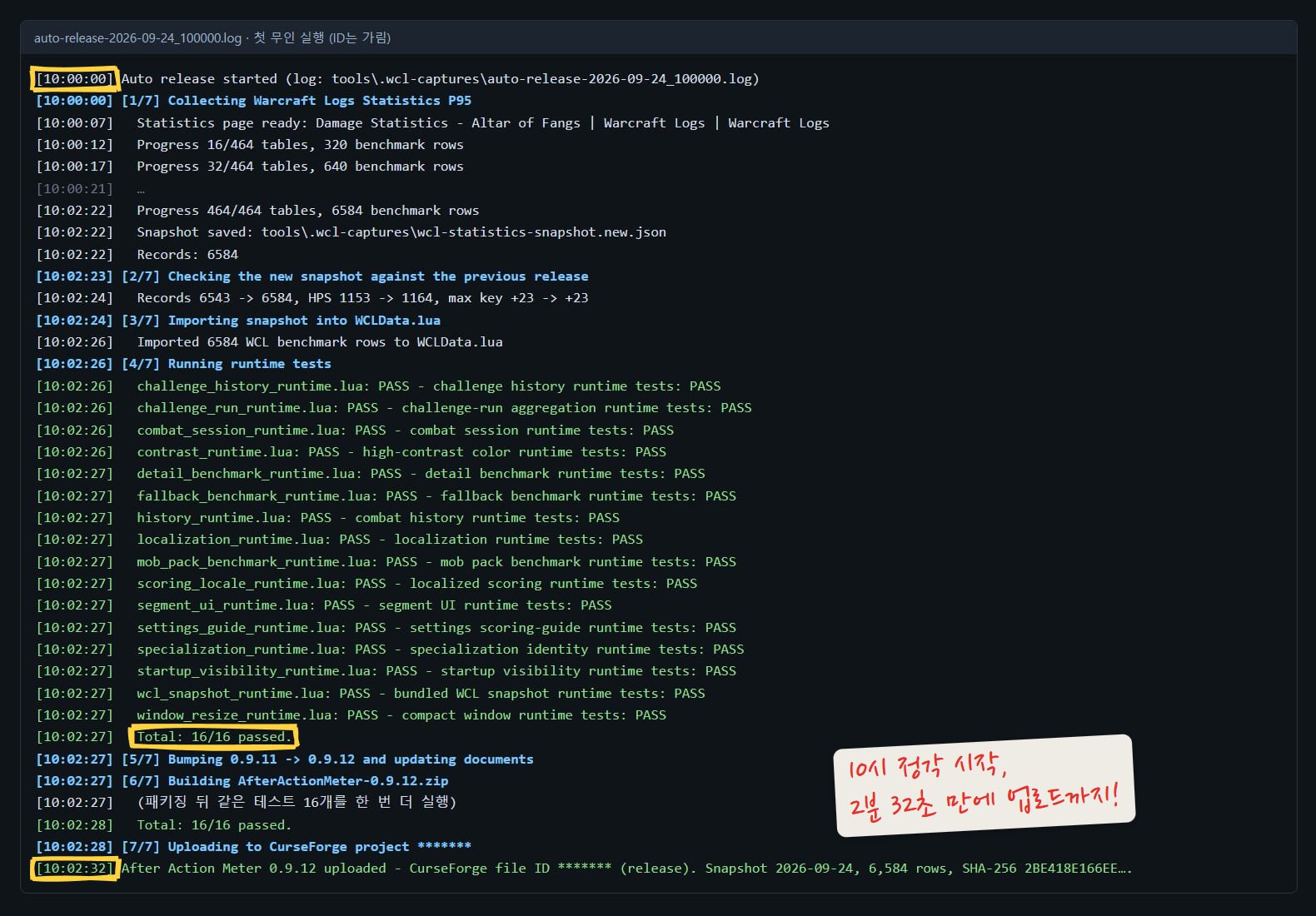
Task: Click localization_runtime.lua PASS line
Action: click(x=339, y=540)
